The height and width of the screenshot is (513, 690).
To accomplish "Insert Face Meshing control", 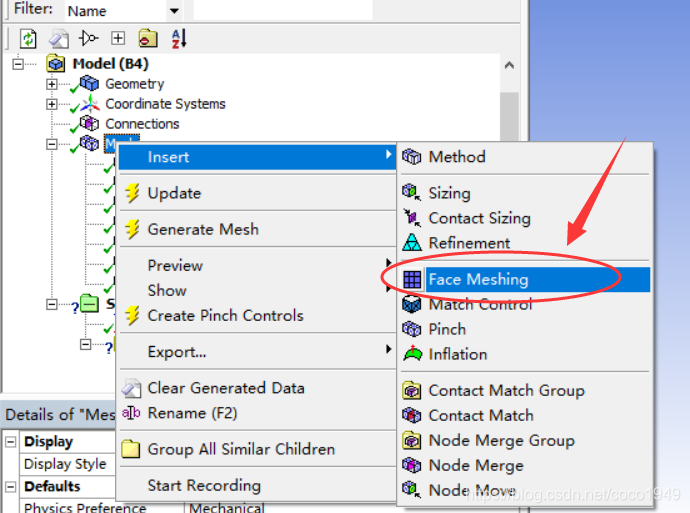I will pyautogui.click(x=525, y=279).
